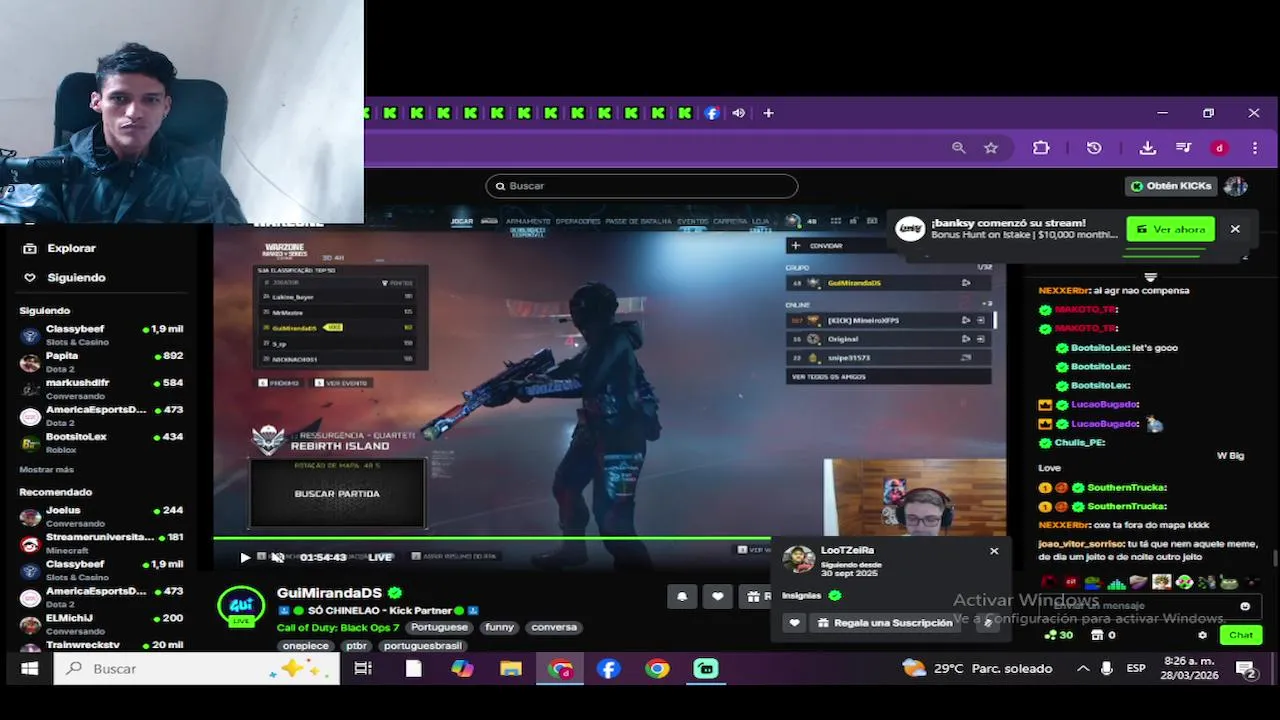Screen dimensions: 1280x720
Task: Show hidden system tray icons
Action: (x=1083, y=668)
